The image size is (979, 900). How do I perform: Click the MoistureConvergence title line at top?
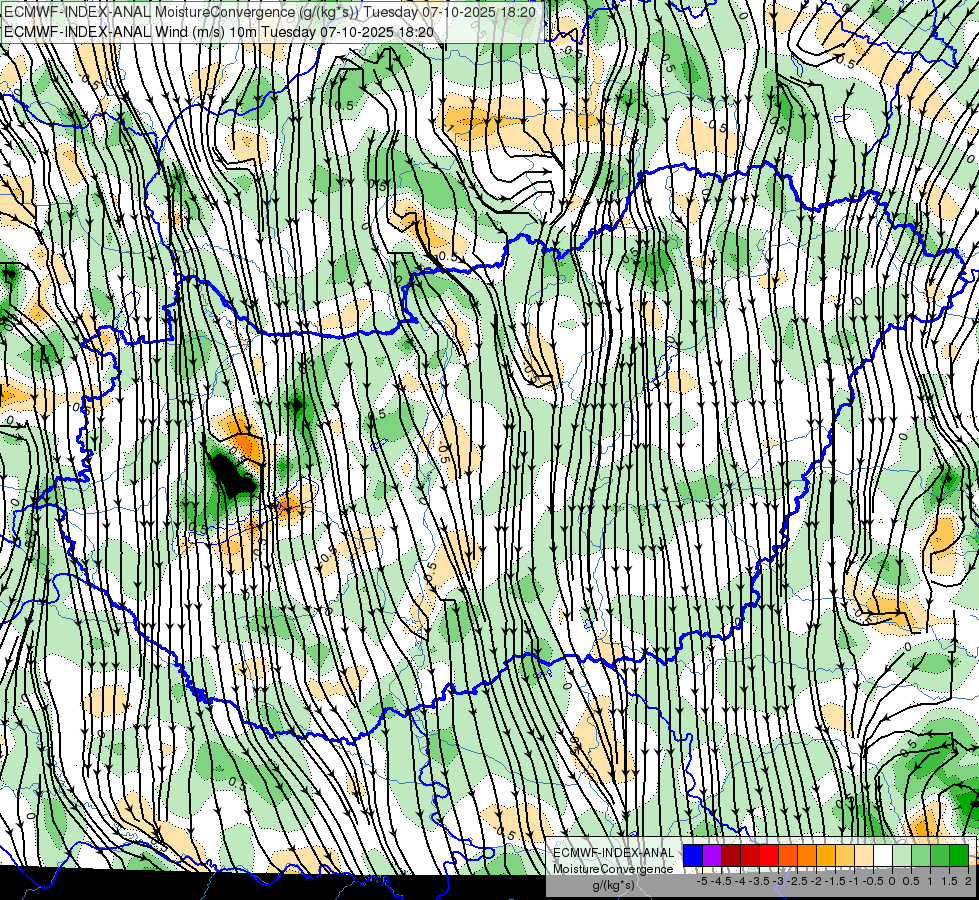269,12
